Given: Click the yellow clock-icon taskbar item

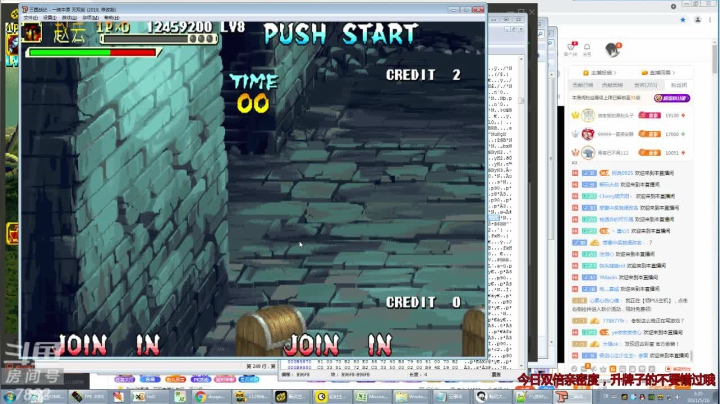Looking at the screenshot, I should coord(332,396).
